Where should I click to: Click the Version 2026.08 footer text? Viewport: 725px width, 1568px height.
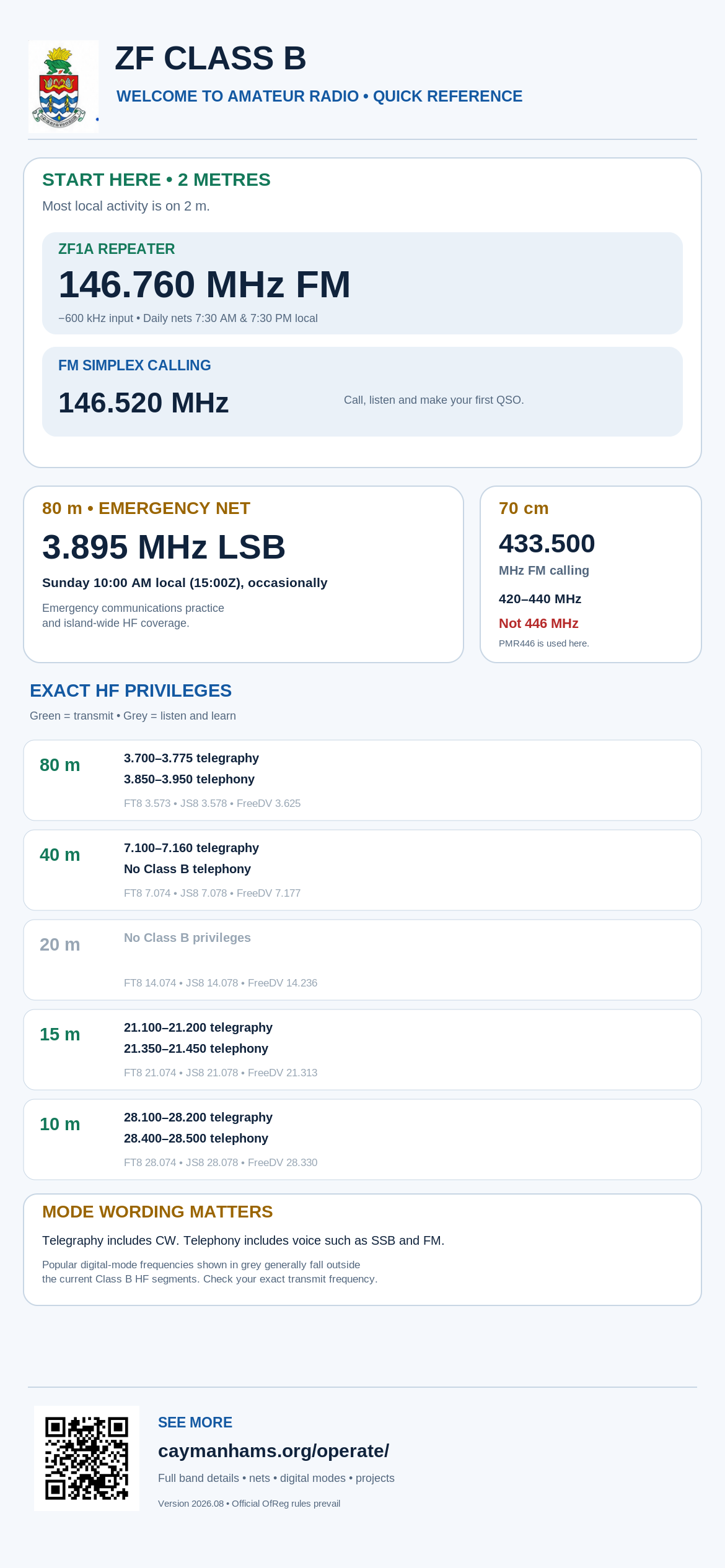coord(249,1504)
